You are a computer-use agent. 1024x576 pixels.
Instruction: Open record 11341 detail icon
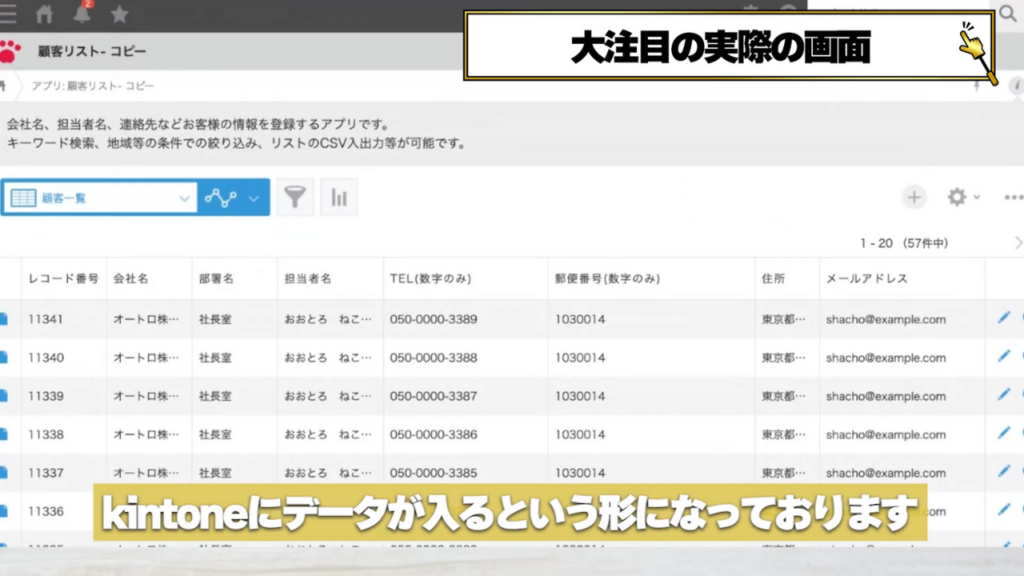click(x=3, y=319)
